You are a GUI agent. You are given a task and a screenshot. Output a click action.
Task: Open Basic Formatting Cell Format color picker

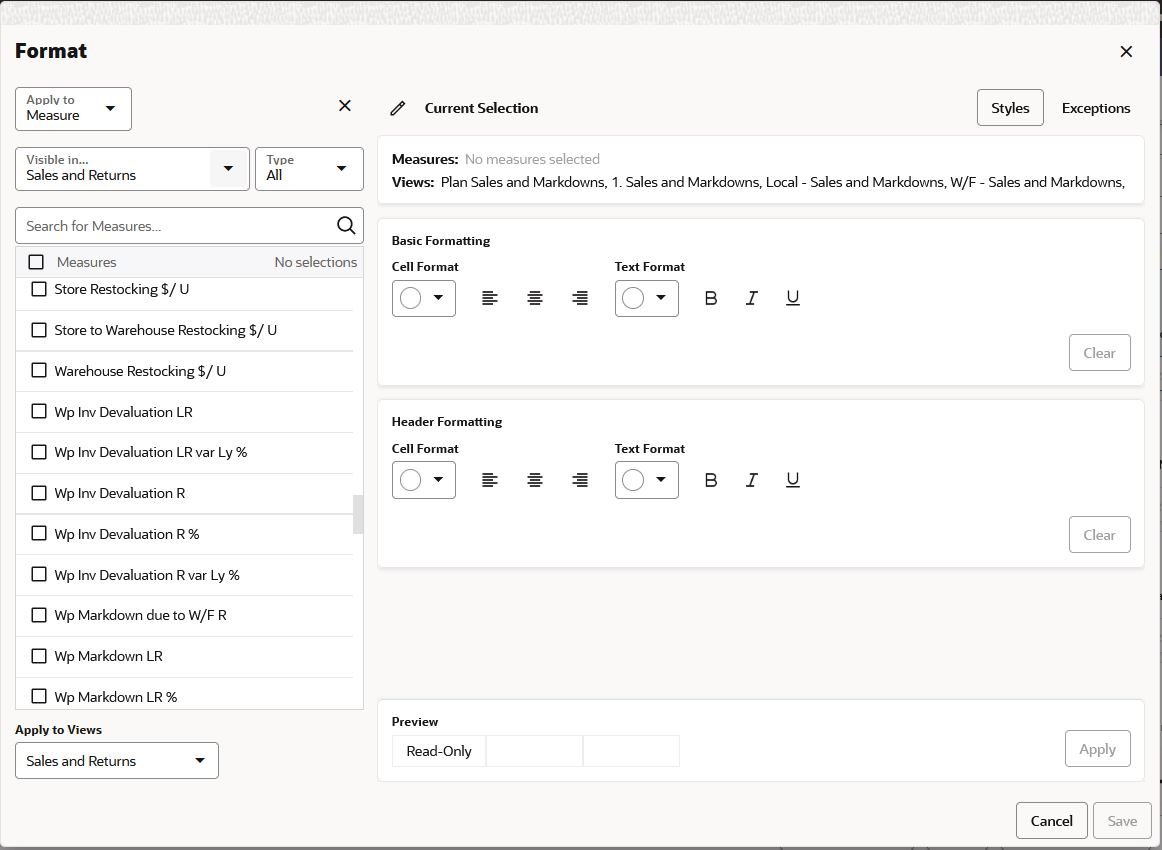(424, 298)
